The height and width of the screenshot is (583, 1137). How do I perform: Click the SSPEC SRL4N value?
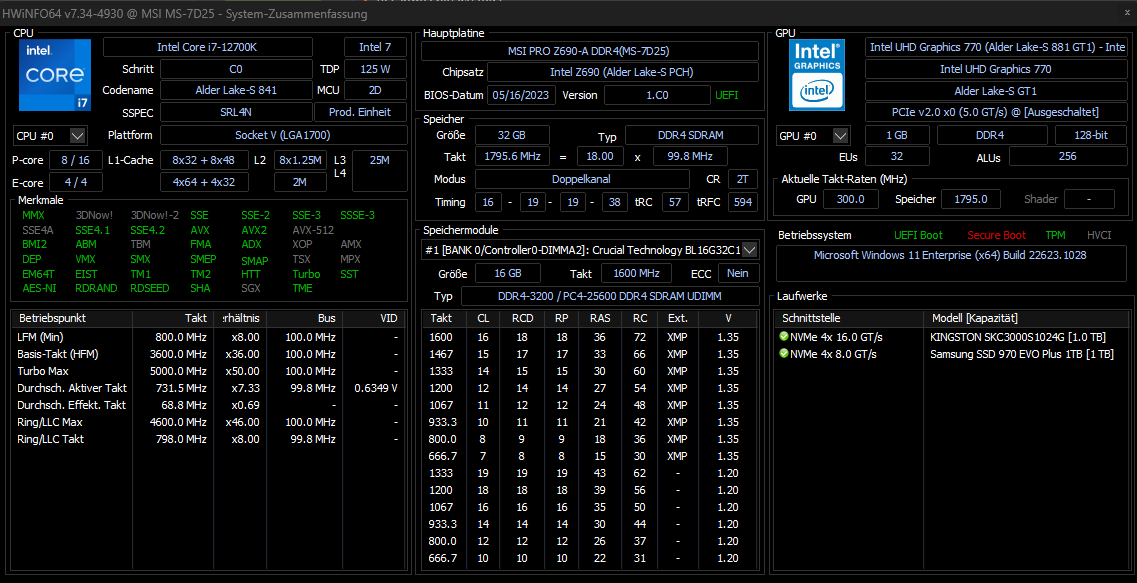pyautogui.click(x=236, y=112)
